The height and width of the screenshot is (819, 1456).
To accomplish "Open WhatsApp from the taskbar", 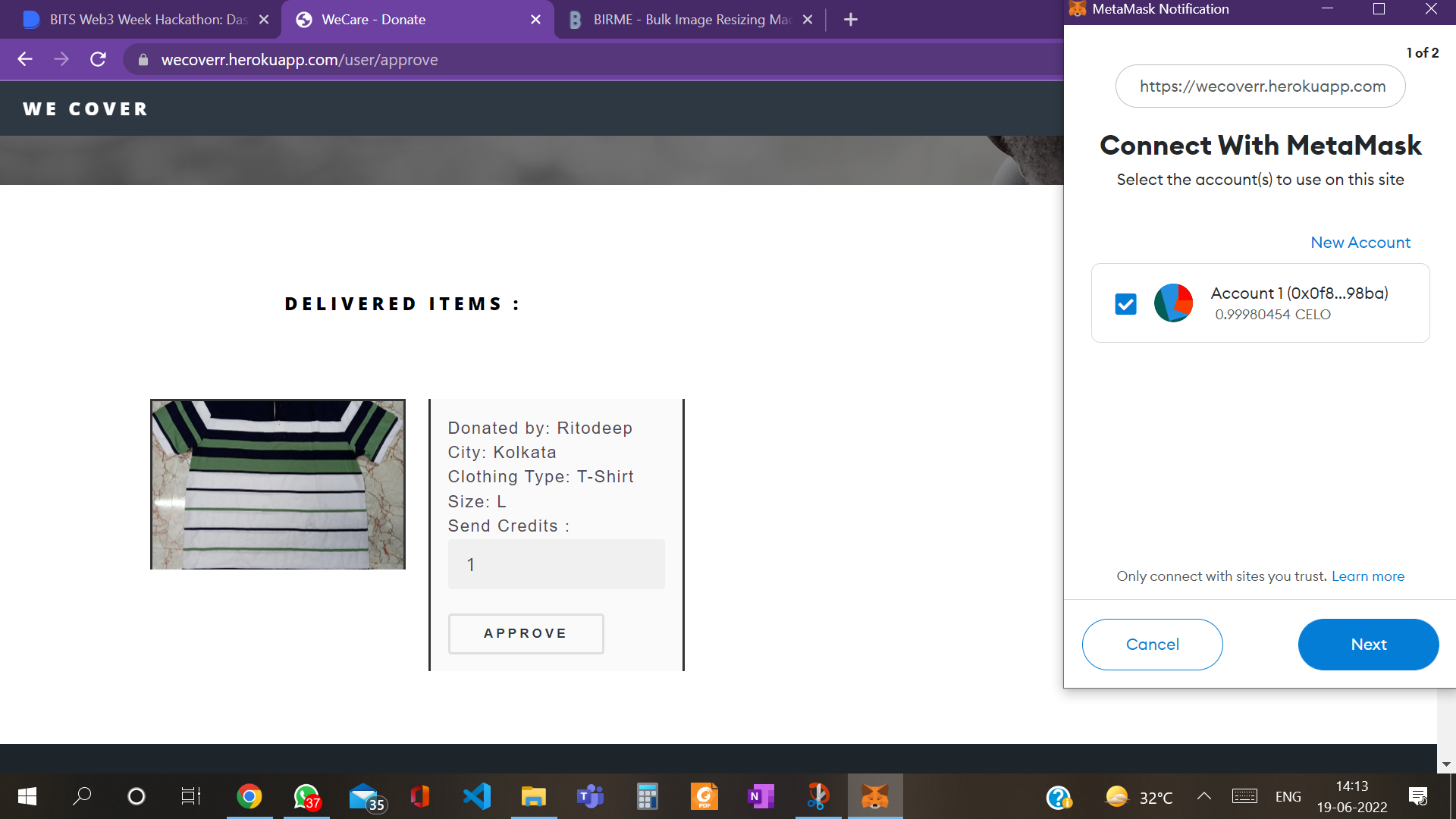I will 306,796.
